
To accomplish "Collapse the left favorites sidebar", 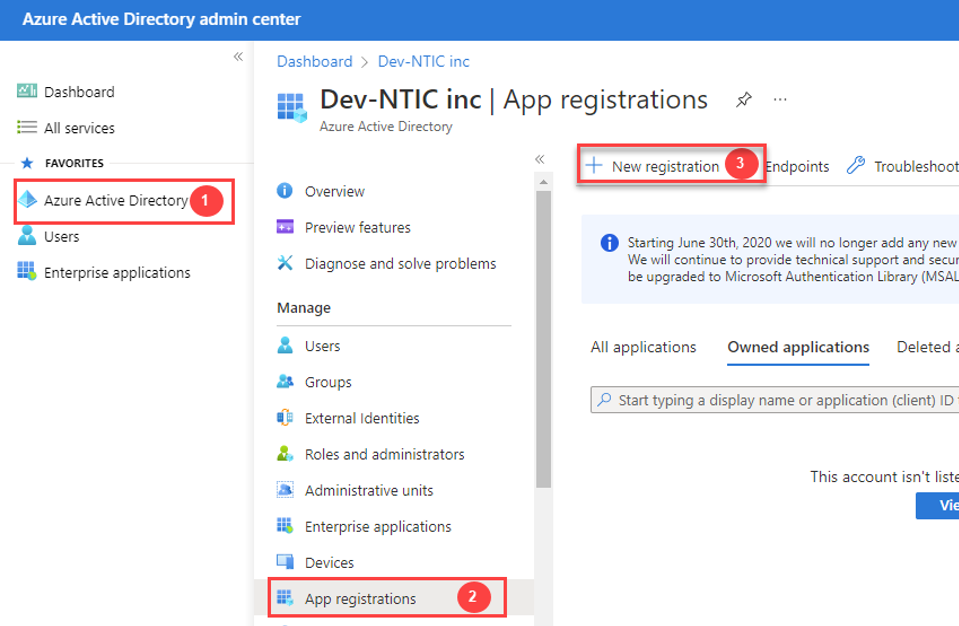I will coord(239,57).
